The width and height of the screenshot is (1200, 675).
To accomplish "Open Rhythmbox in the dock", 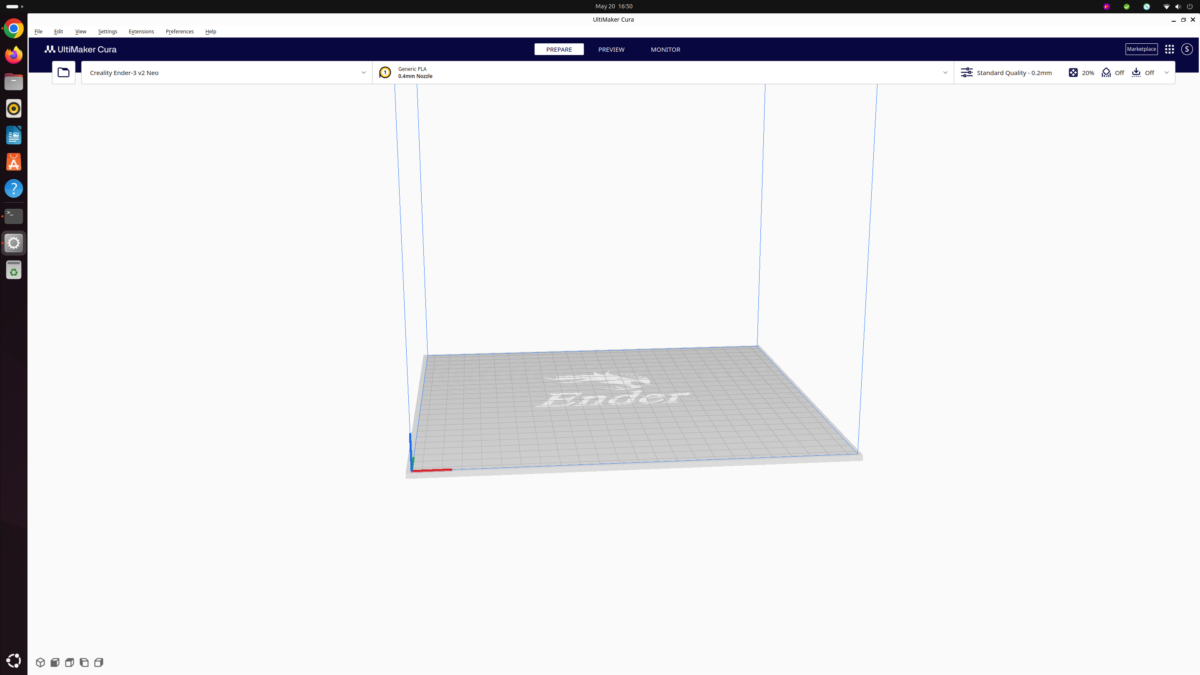I will point(14,108).
